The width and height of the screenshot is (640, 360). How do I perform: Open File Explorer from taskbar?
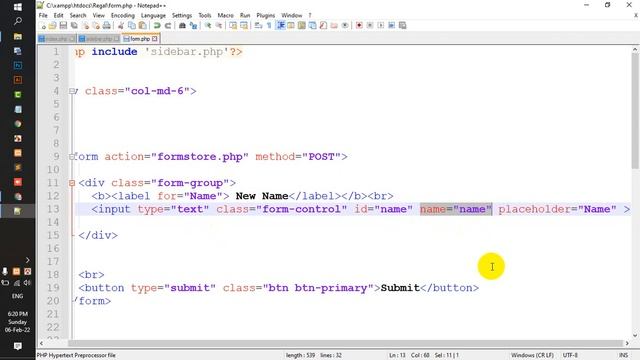tap(18, 36)
